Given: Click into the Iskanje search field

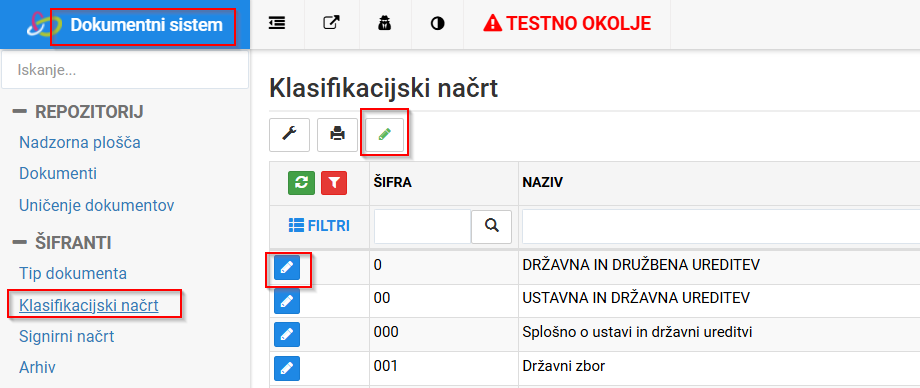Looking at the screenshot, I should click(x=125, y=70).
